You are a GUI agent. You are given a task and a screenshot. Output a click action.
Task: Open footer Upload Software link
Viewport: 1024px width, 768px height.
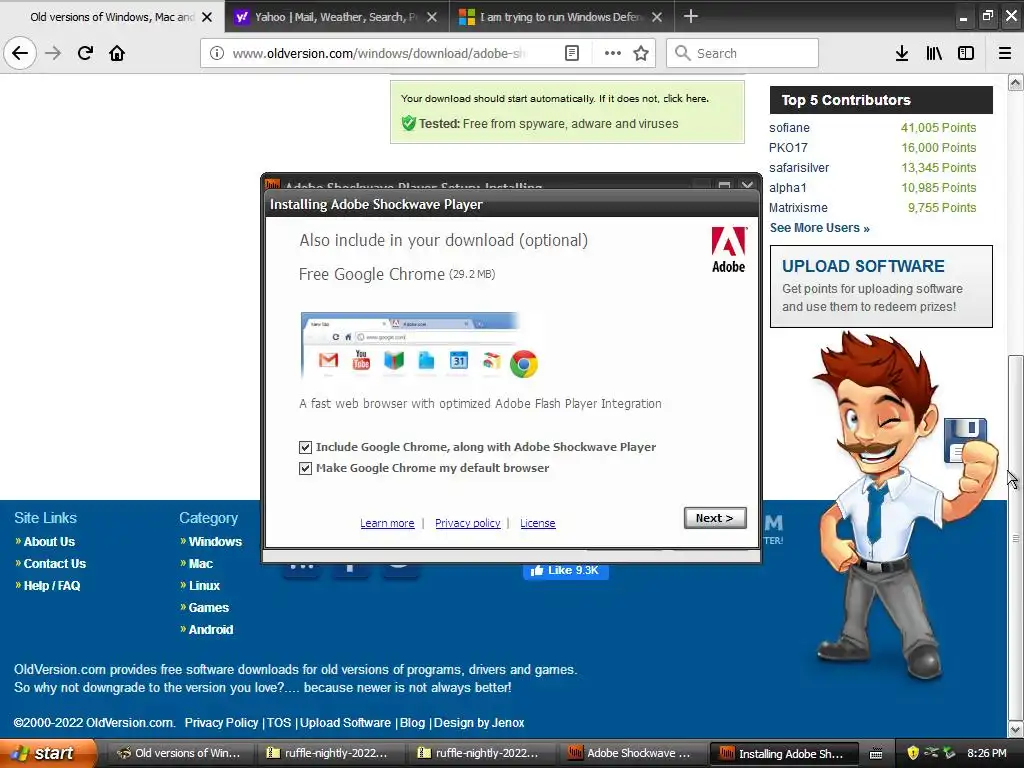click(x=345, y=723)
